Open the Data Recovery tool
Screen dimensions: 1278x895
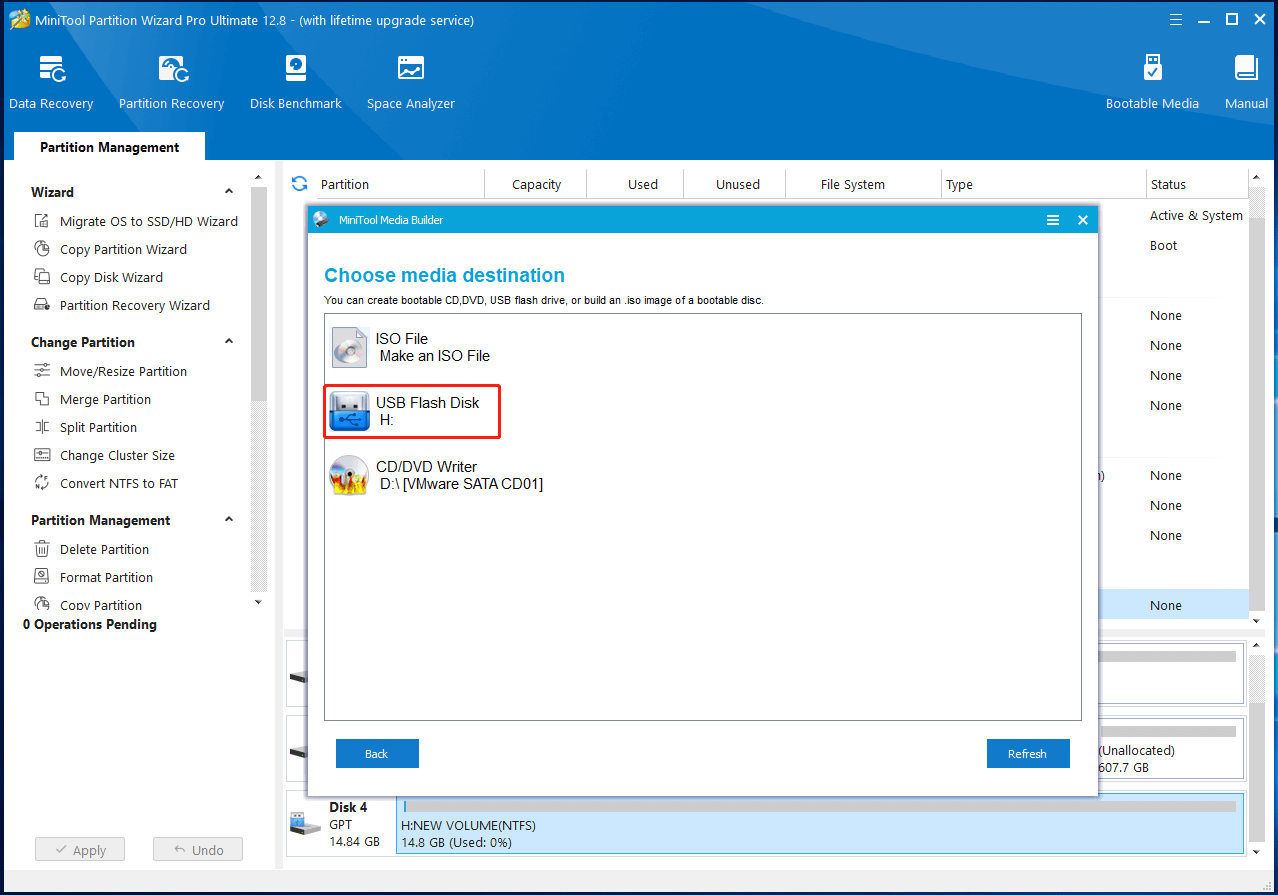pyautogui.click(x=51, y=82)
